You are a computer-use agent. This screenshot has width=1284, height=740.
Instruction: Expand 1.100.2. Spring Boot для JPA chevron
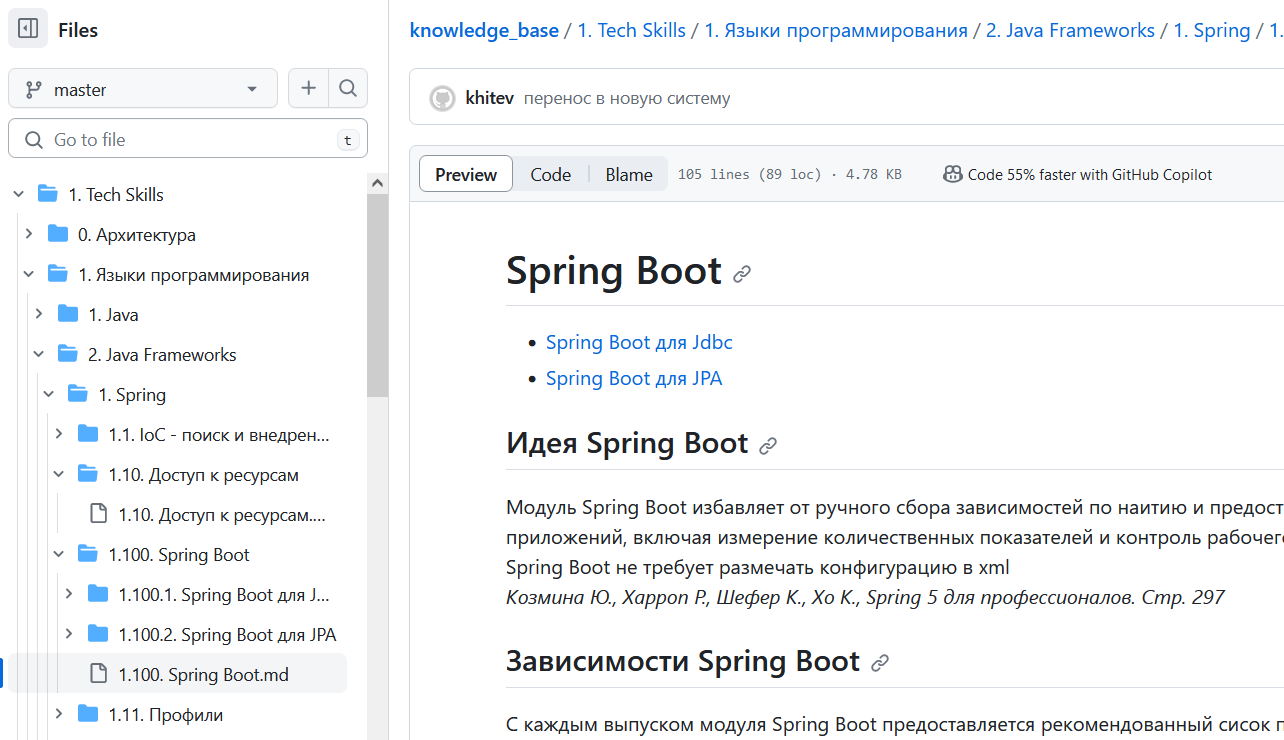click(68, 634)
